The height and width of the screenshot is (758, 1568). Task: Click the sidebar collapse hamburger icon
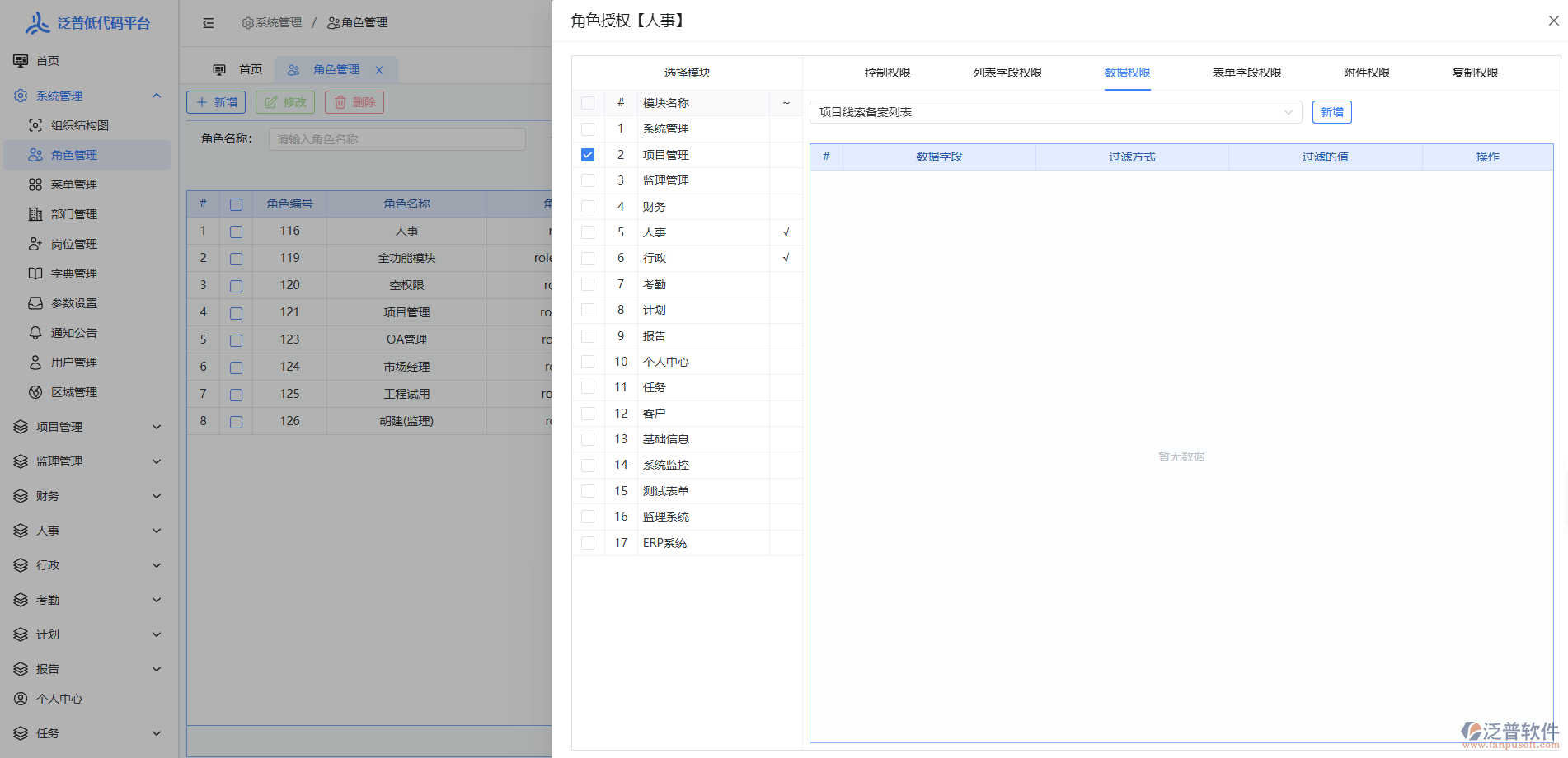(x=209, y=23)
